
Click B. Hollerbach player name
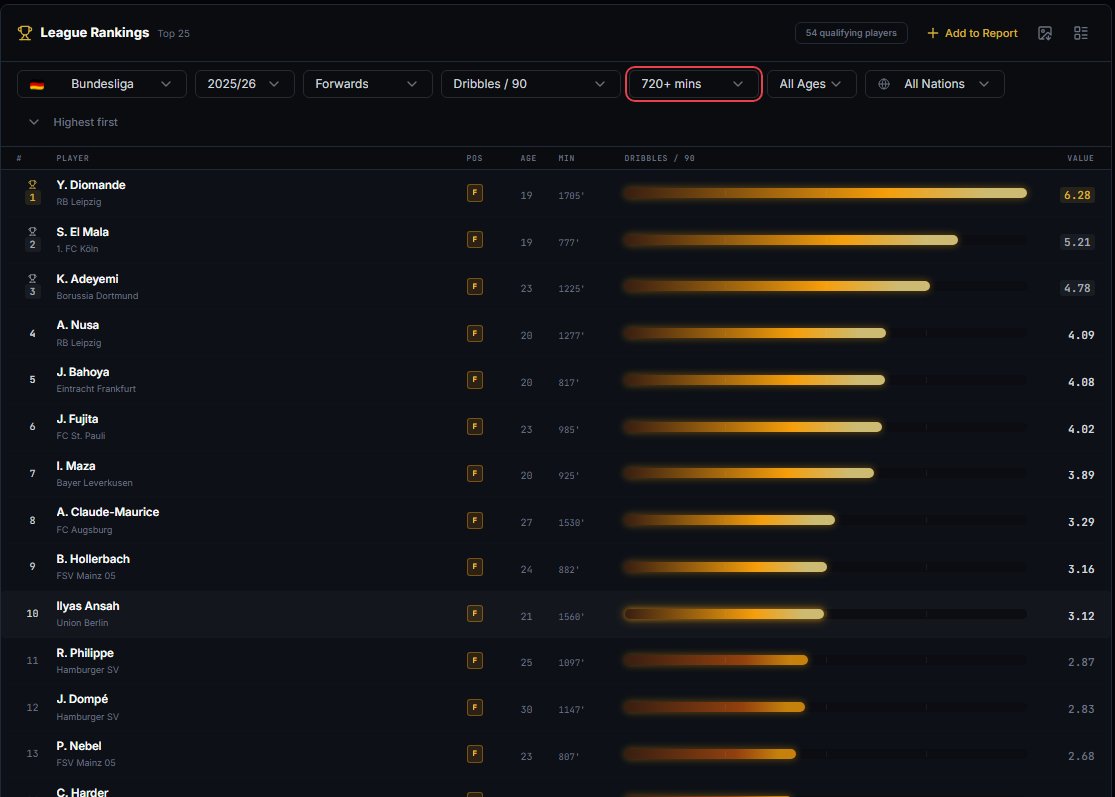(x=92, y=559)
